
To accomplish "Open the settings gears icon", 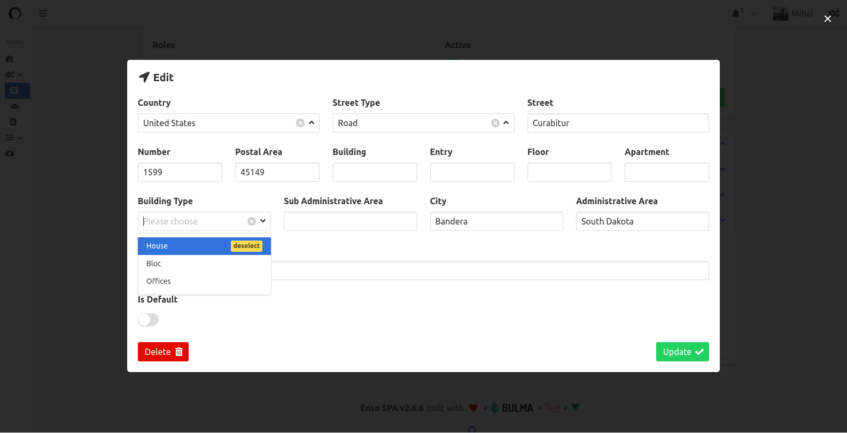I will [x=834, y=14].
